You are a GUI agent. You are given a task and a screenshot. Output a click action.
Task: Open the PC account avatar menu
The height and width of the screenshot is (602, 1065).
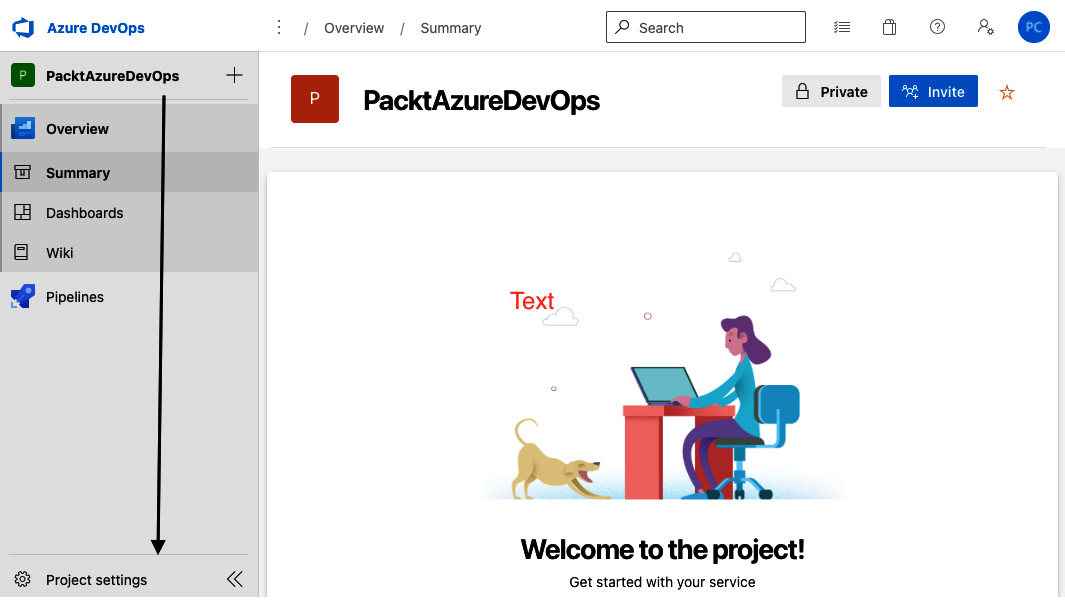pos(1033,27)
